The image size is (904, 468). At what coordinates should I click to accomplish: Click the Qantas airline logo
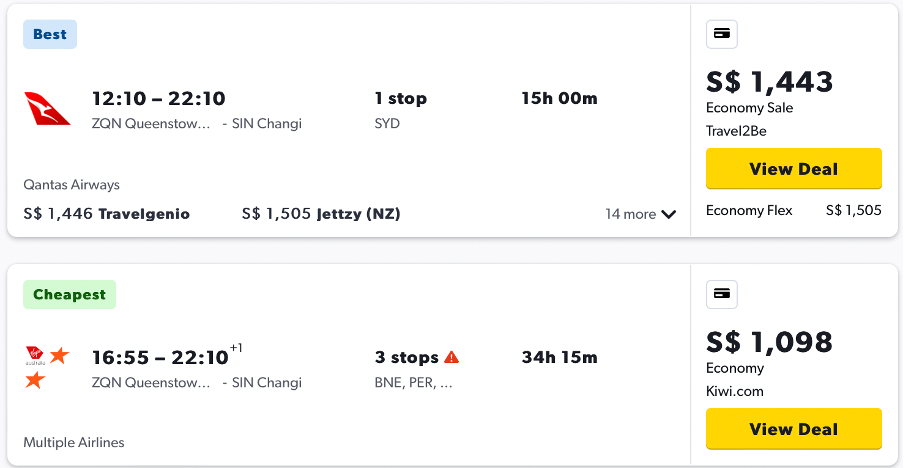tap(47, 109)
